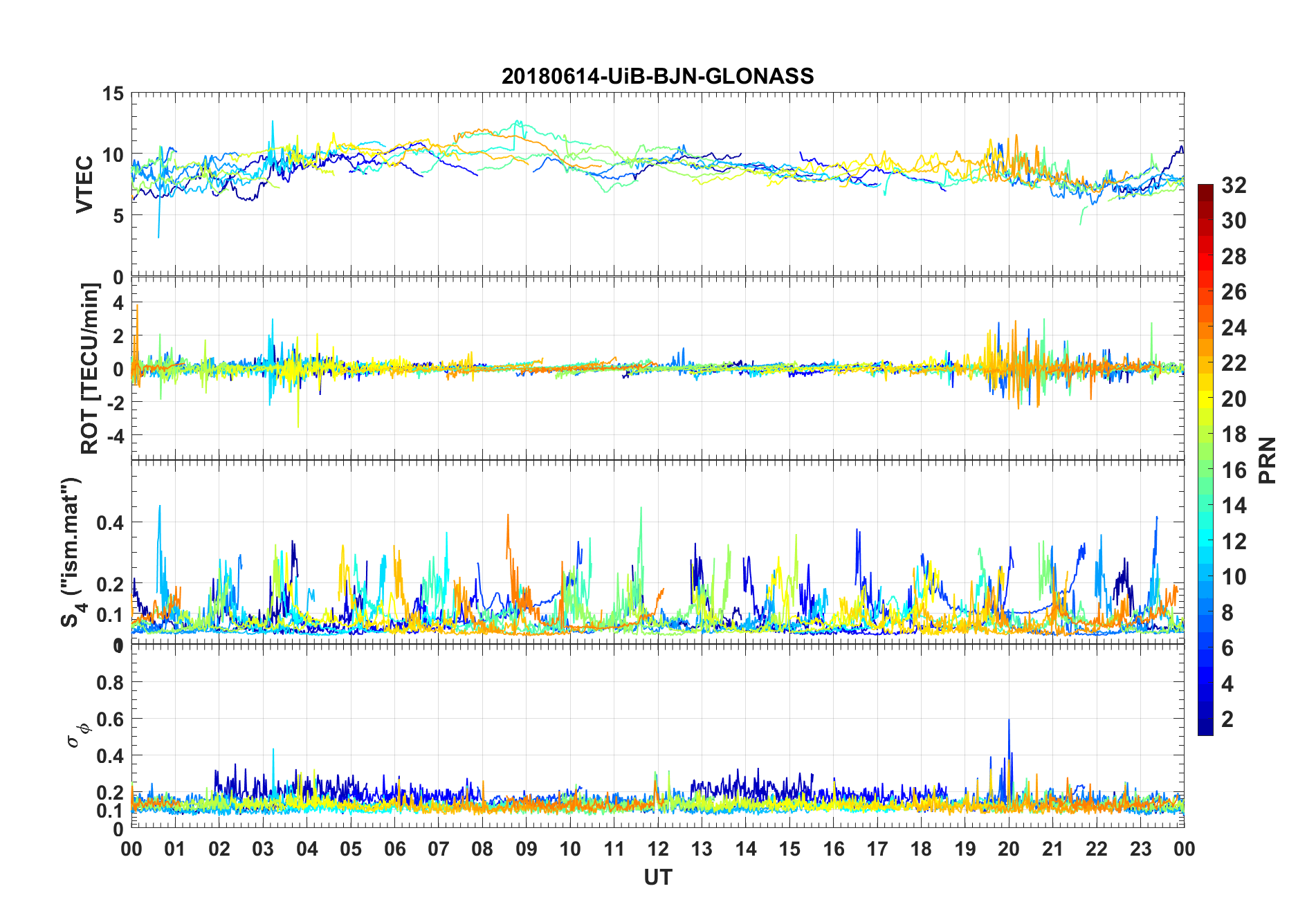Click the 15 tick on the VTEC axis
Image resolution: width=1316 pixels, height=920 pixels.
point(113,93)
